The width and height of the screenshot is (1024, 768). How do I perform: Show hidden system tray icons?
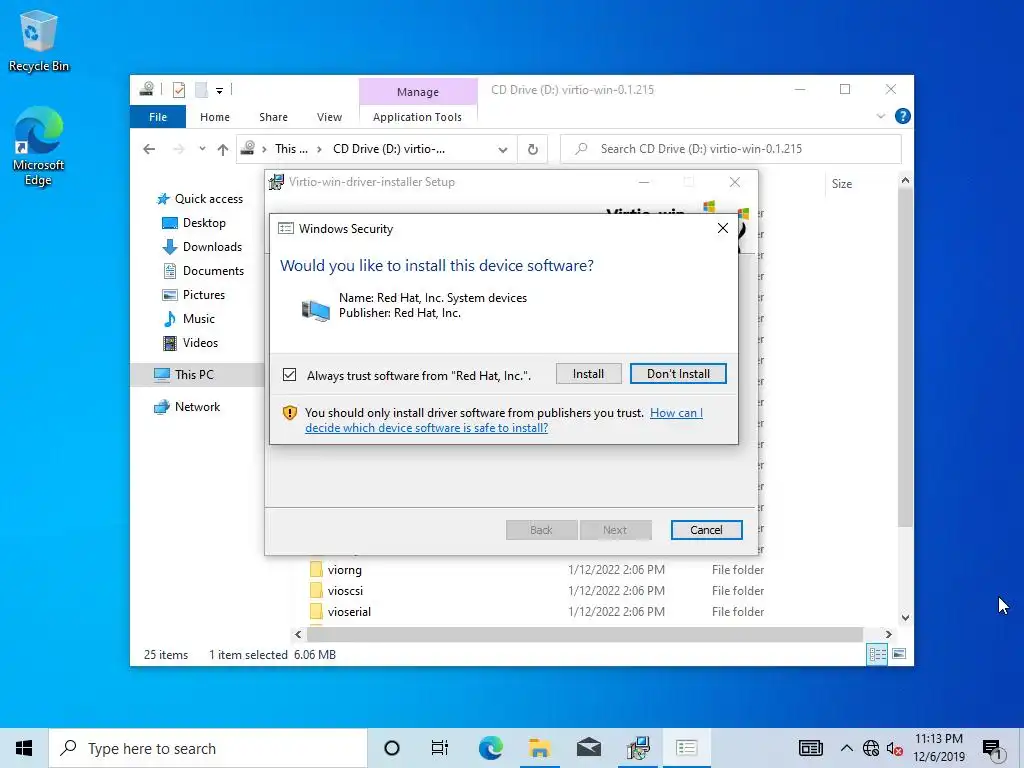[x=846, y=748]
